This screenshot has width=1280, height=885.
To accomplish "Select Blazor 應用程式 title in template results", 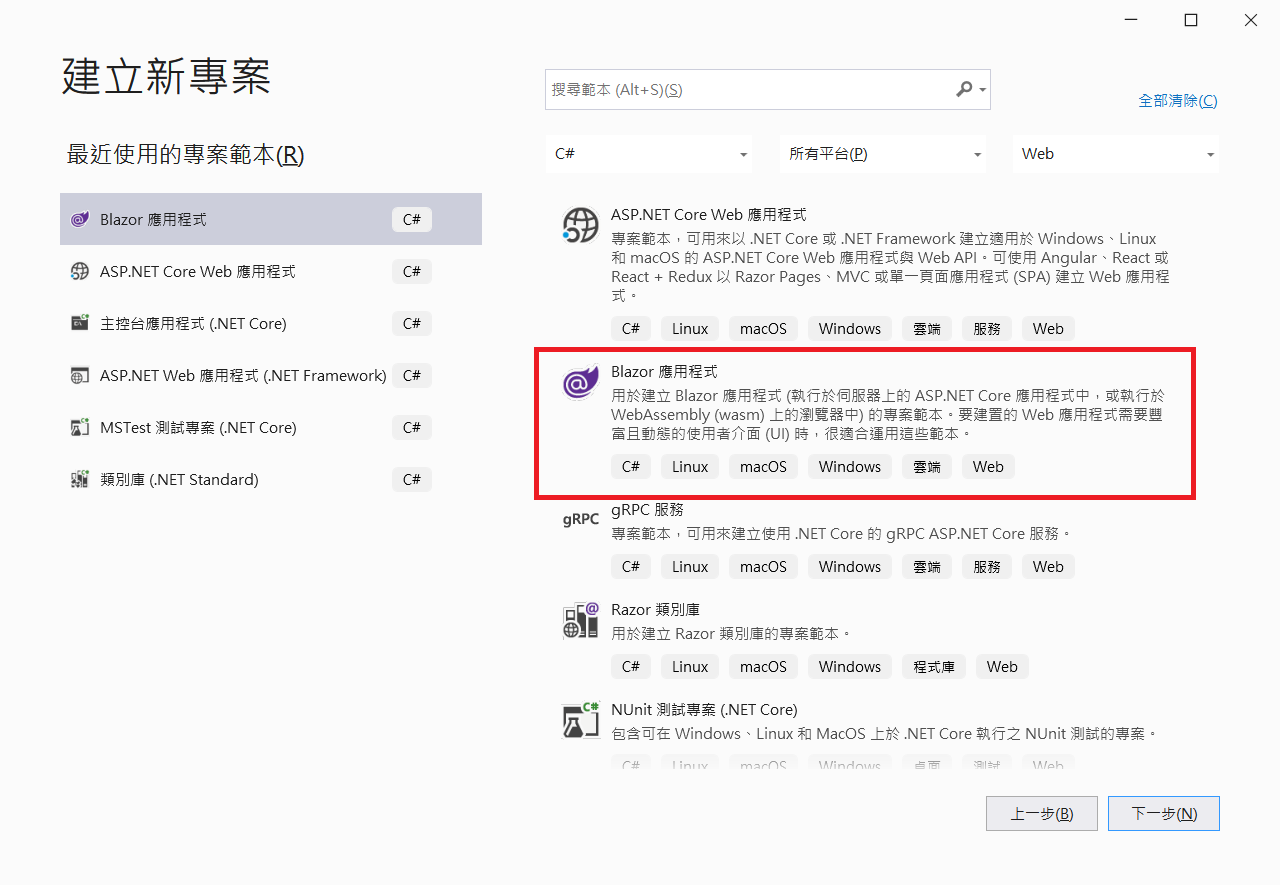I will [x=664, y=371].
